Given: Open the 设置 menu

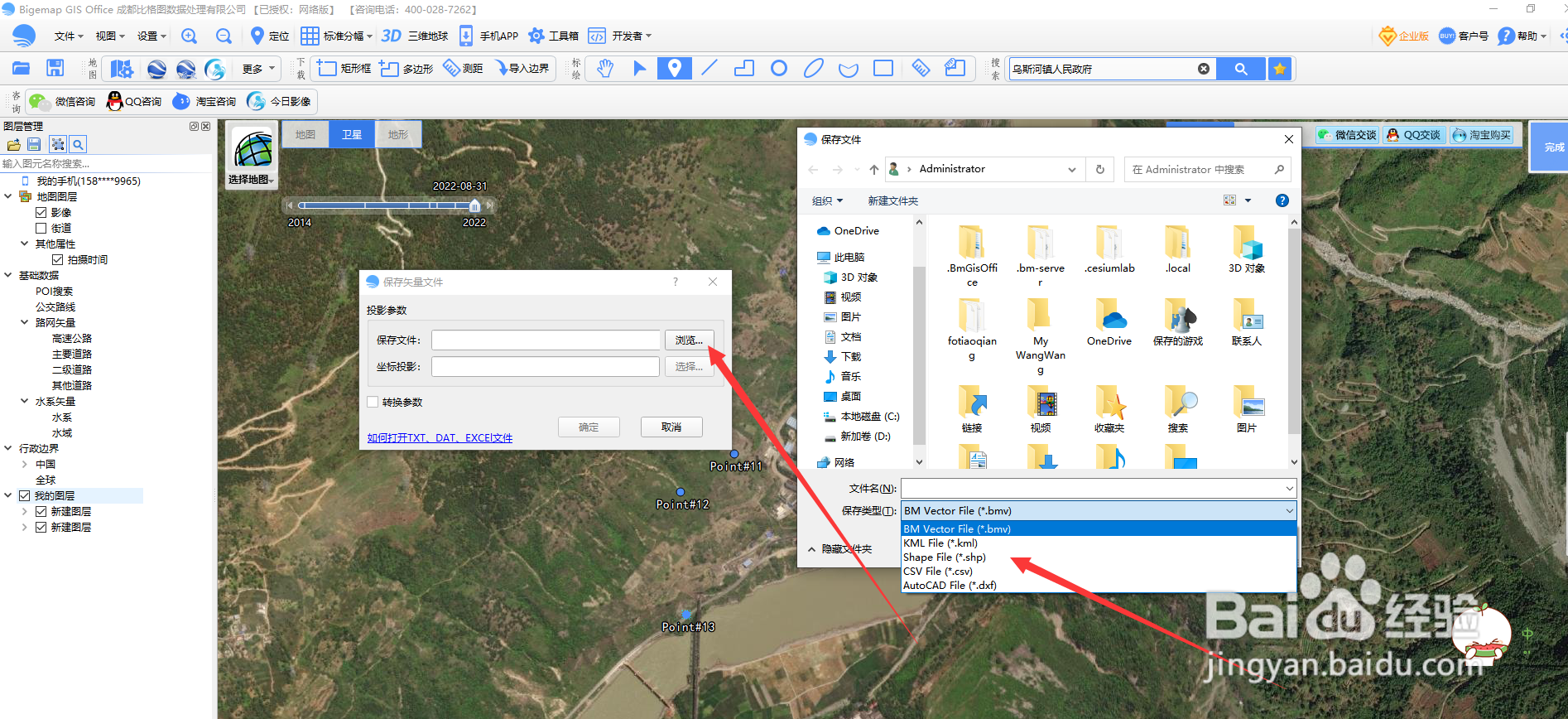Looking at the screenshot, I should pos(152,36).
